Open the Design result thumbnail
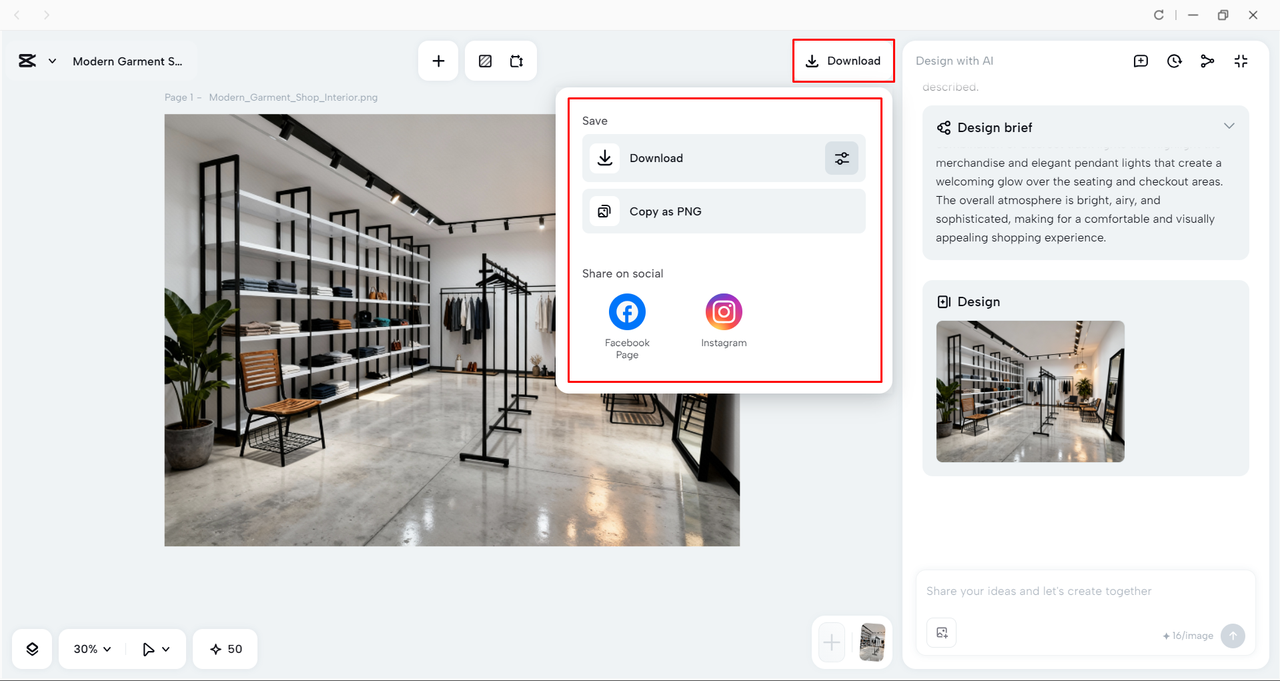1280x681 pixels. (1030, 391)
